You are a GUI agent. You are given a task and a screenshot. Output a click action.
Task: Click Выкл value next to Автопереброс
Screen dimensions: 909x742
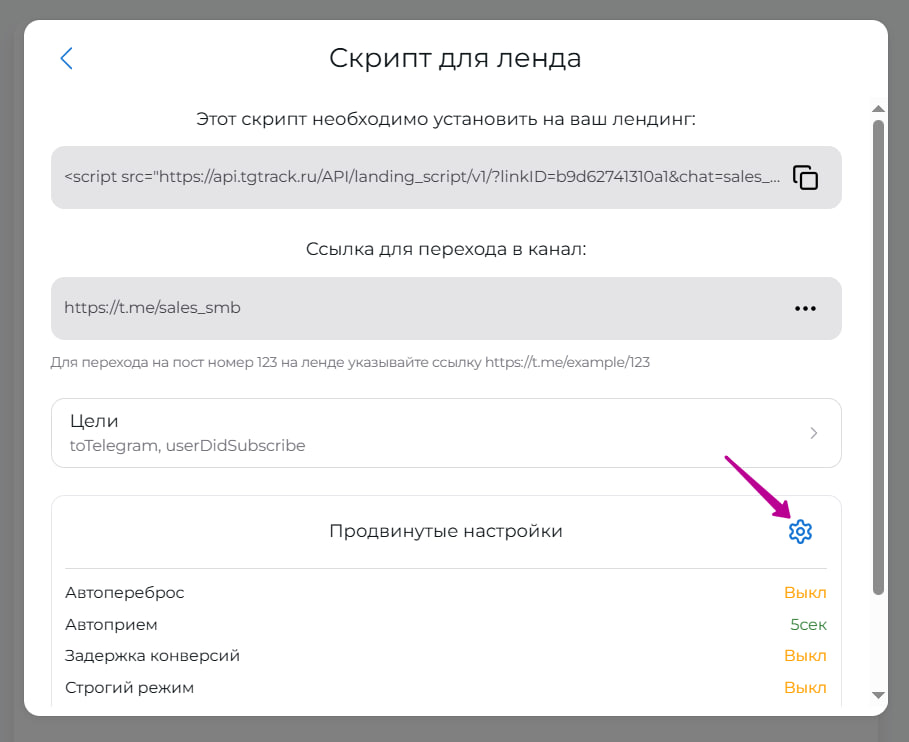805,592
